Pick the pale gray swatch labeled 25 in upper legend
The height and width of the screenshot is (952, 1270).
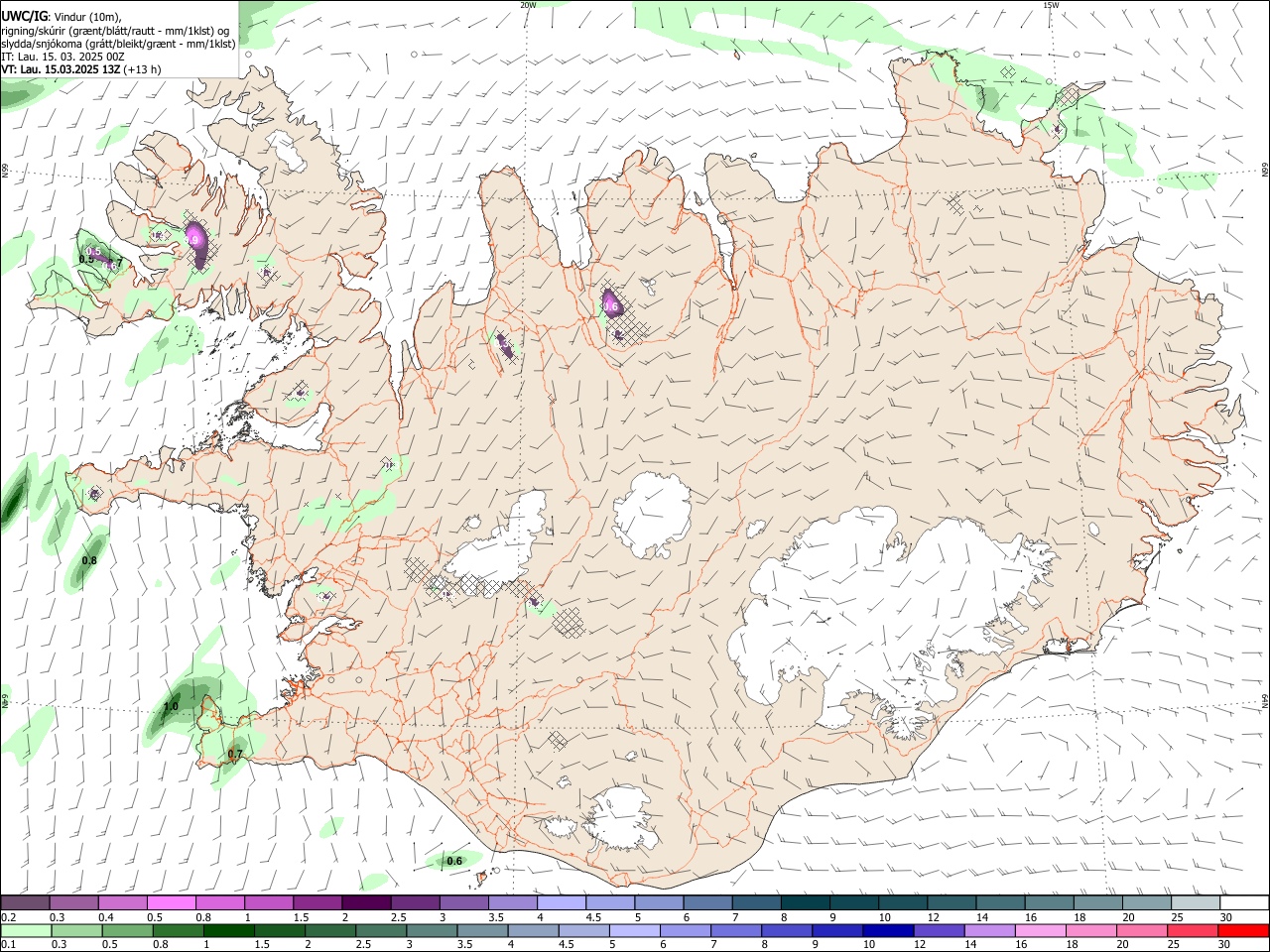(x=1197, y=903)
